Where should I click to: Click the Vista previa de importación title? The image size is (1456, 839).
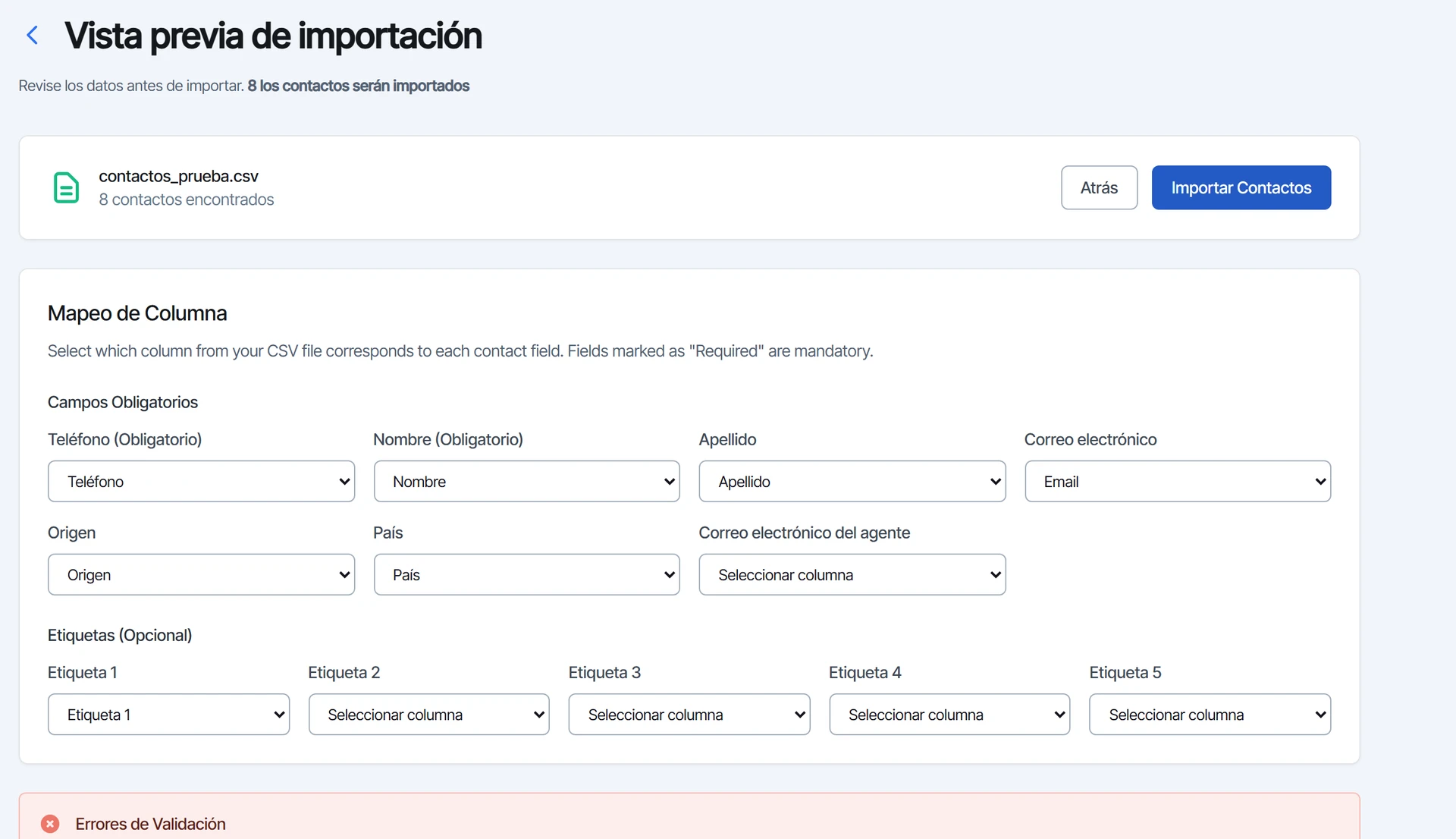[x=273, y=36]
